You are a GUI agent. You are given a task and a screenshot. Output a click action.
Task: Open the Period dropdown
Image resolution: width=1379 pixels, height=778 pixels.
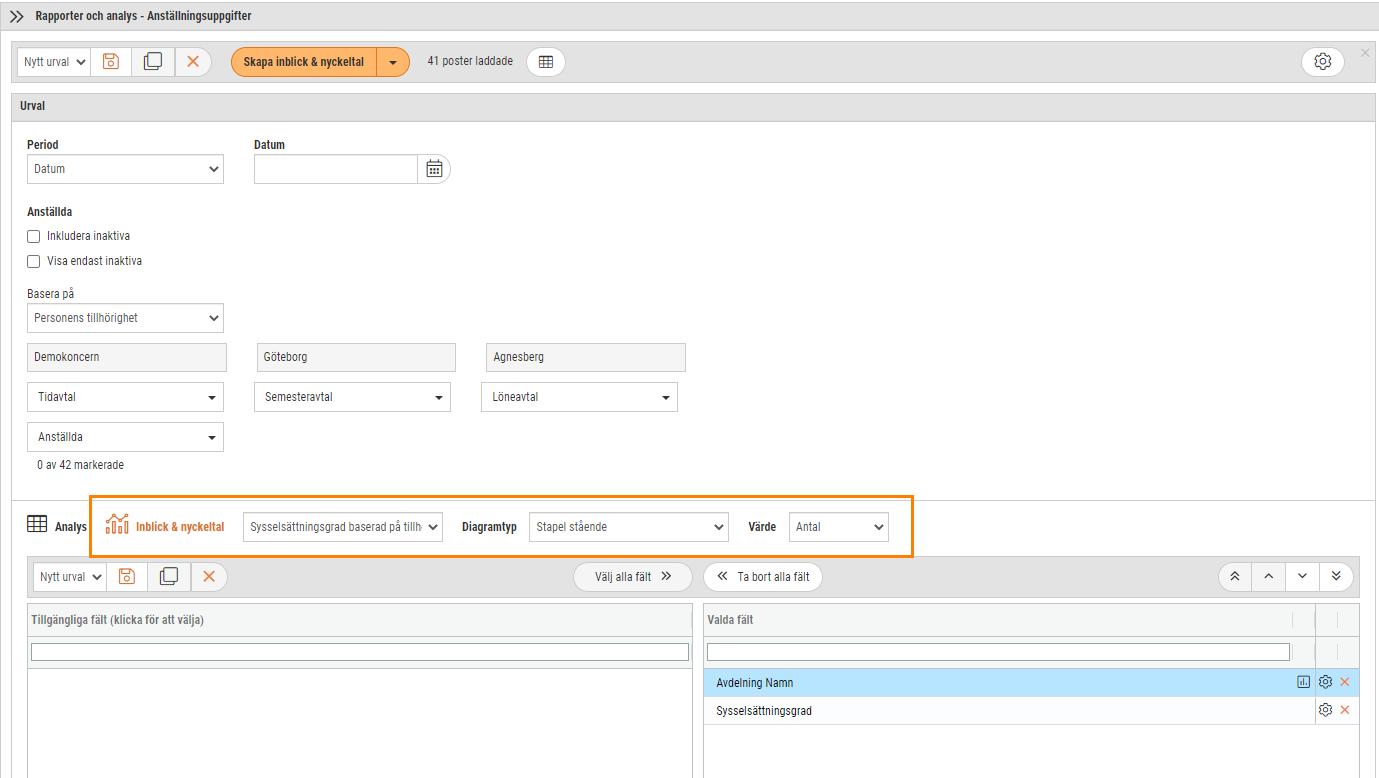click(125, 169)
